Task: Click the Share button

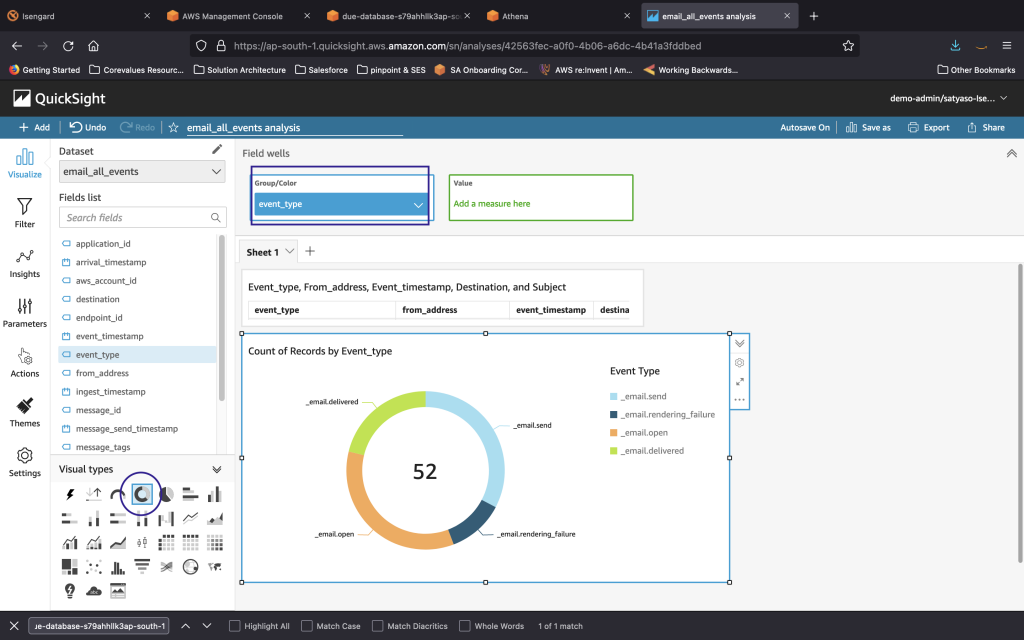Action: [985, 128]
